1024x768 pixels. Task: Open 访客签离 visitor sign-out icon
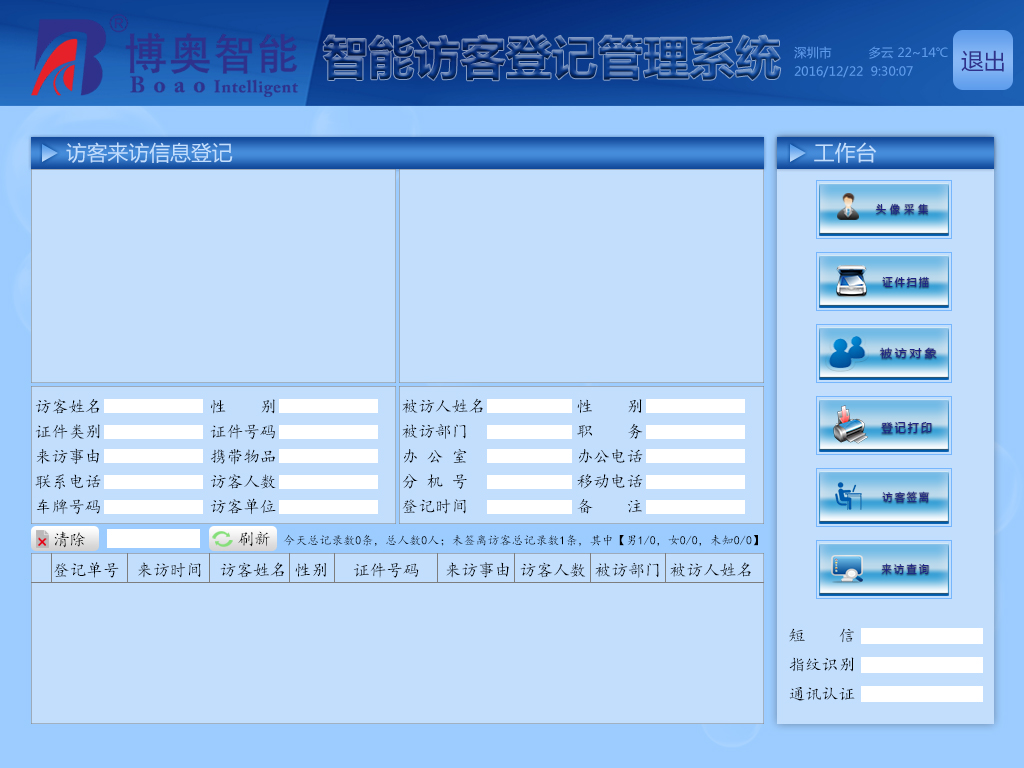tap(883, 497)
